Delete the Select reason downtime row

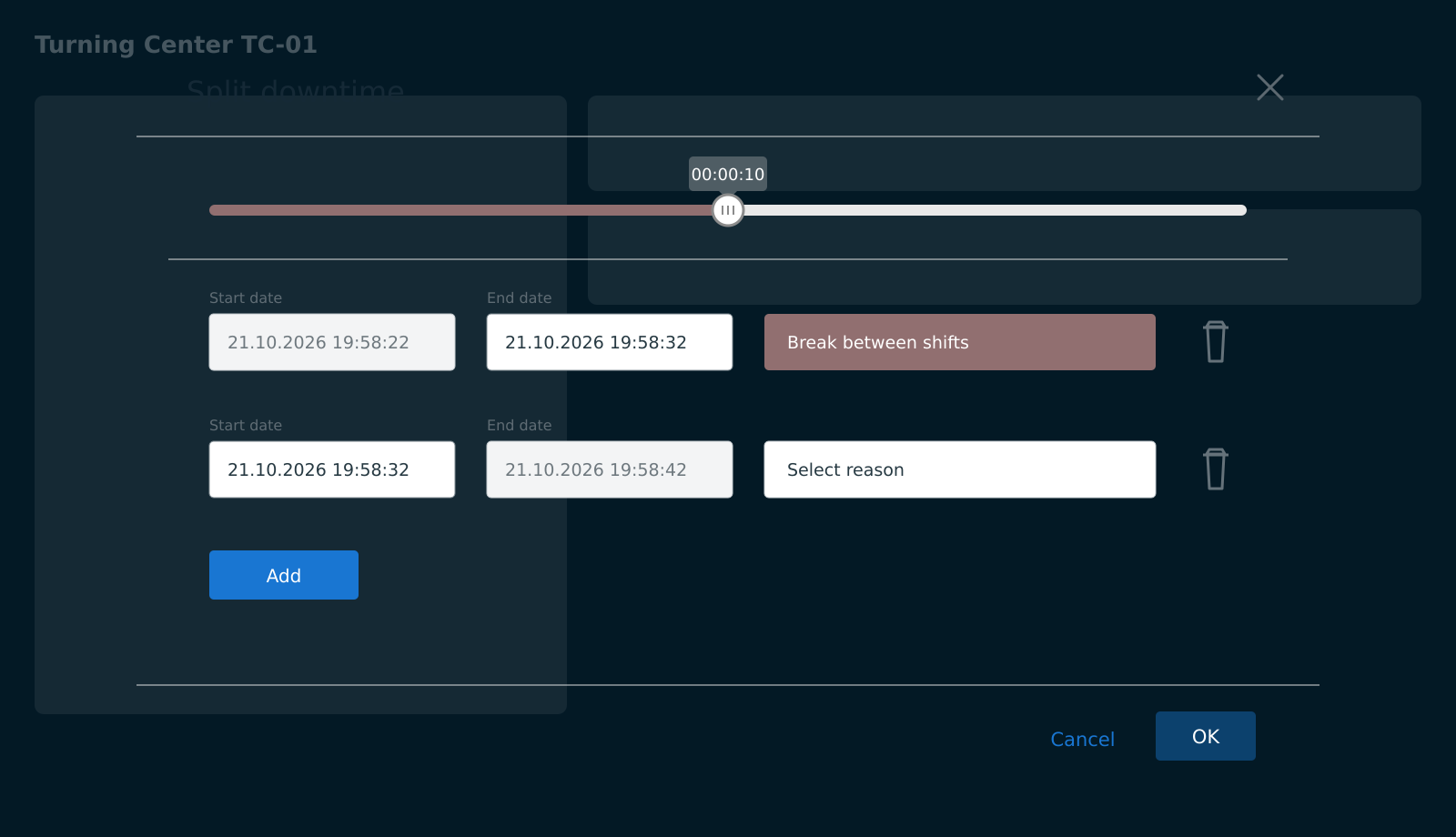1215,469
